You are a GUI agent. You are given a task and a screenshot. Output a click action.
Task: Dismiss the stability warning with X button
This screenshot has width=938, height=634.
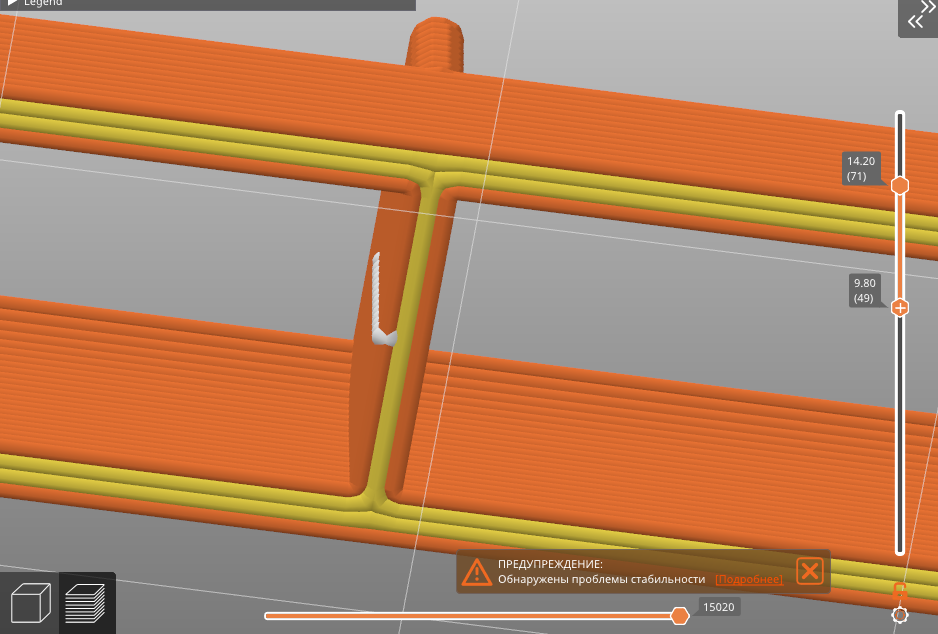point(810,571)
